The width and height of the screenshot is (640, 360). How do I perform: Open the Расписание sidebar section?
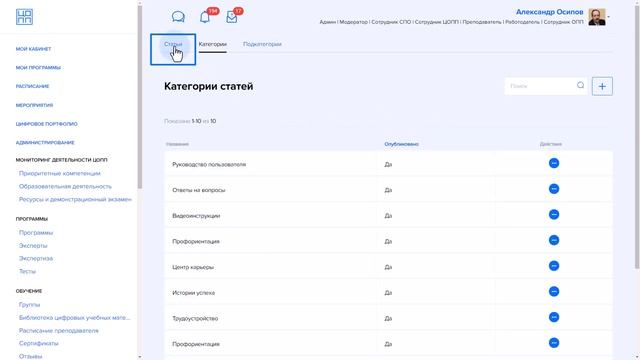32,87
